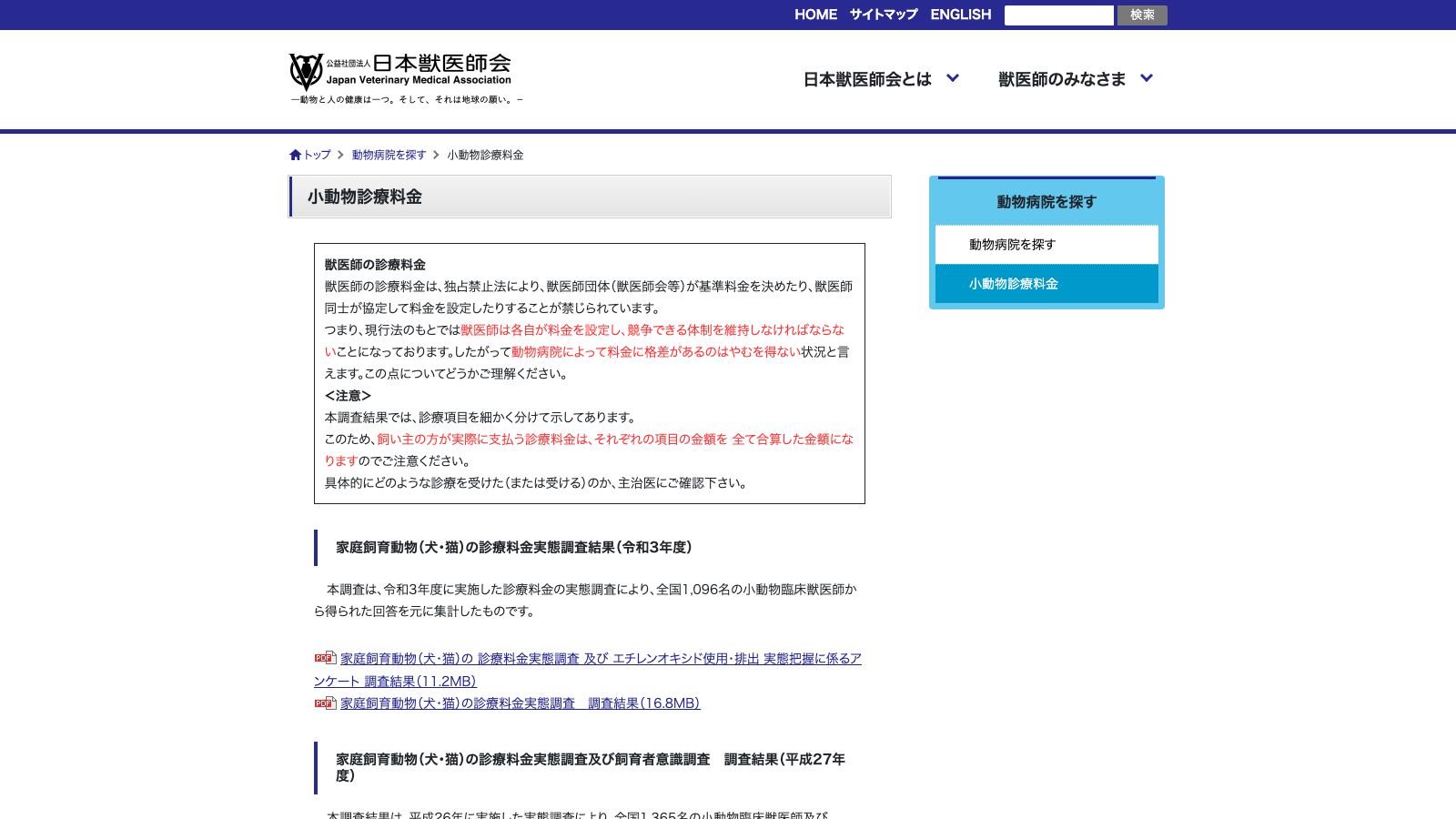Screen dimensions: 1456x819
Task: Open PDF link 調査結果(16.8MB)
Action: [520, 703]
